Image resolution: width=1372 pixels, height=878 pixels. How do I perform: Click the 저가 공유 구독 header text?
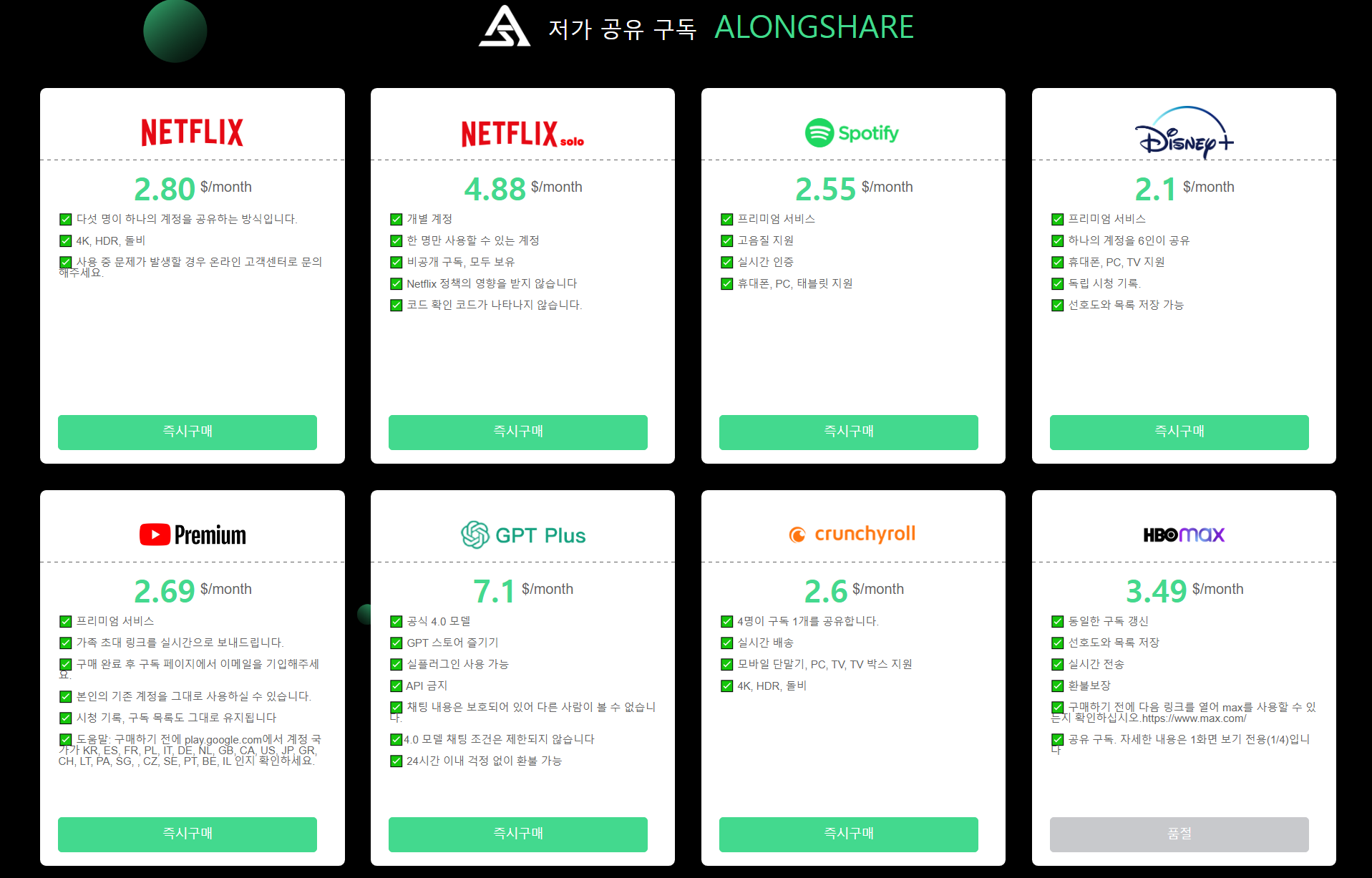(x=622, y=29)
